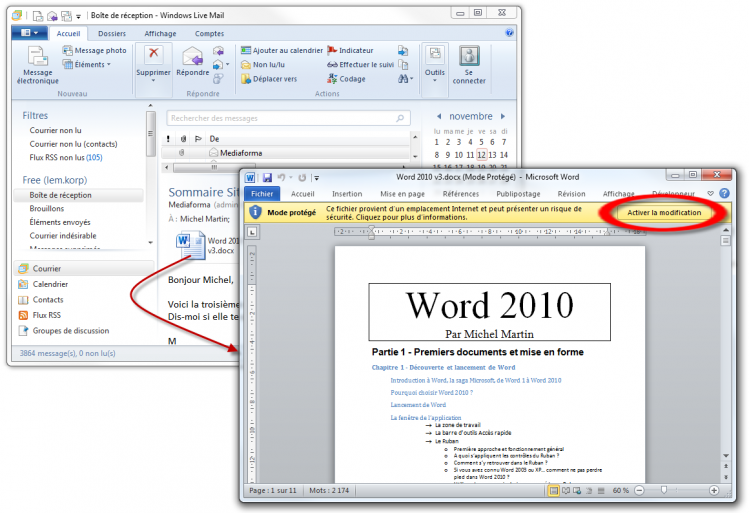Click Déplacer vers in Actions group

click(x=269, y=79)
